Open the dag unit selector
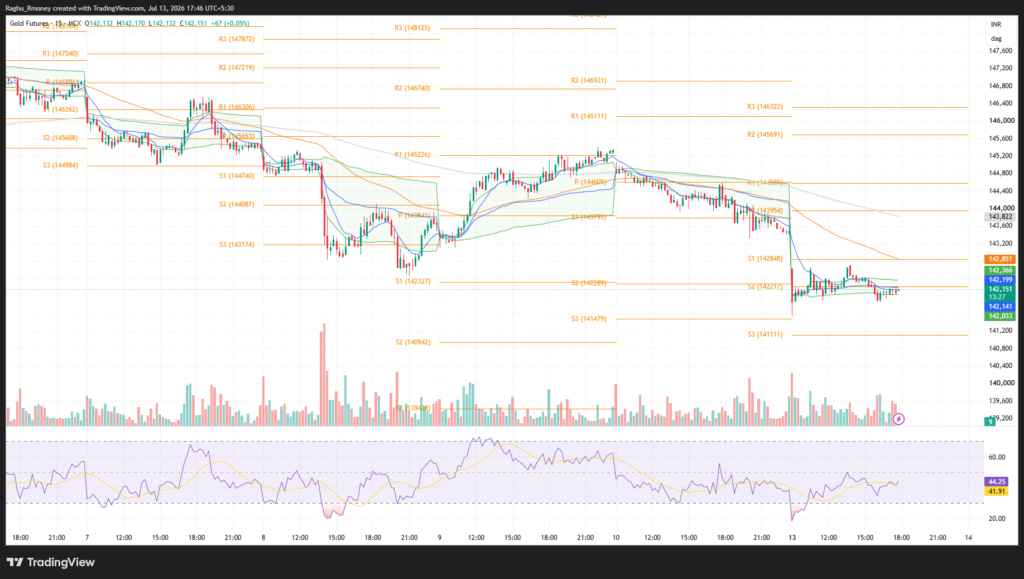The width and height of the screenshot is (1024, 579). (996, 39)
